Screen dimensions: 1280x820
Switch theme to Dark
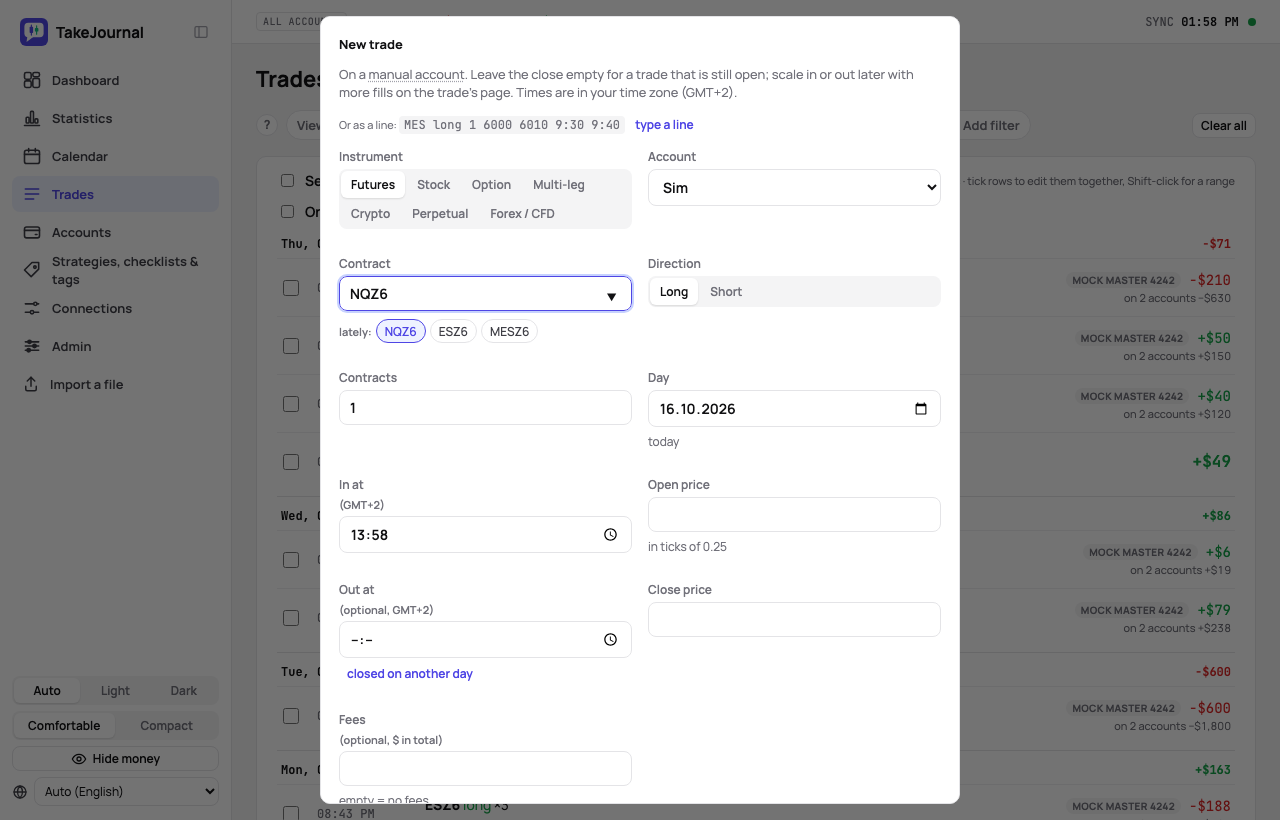184,691
